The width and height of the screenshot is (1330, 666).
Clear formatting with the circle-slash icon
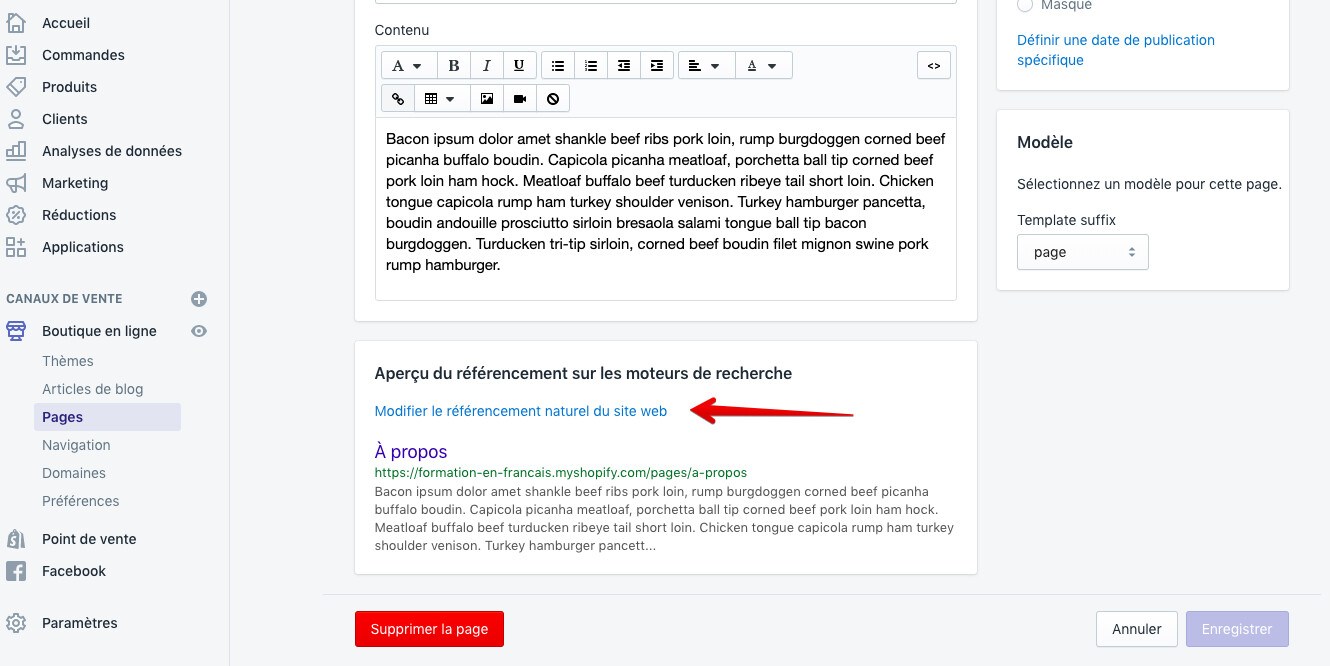pos(552,99)
